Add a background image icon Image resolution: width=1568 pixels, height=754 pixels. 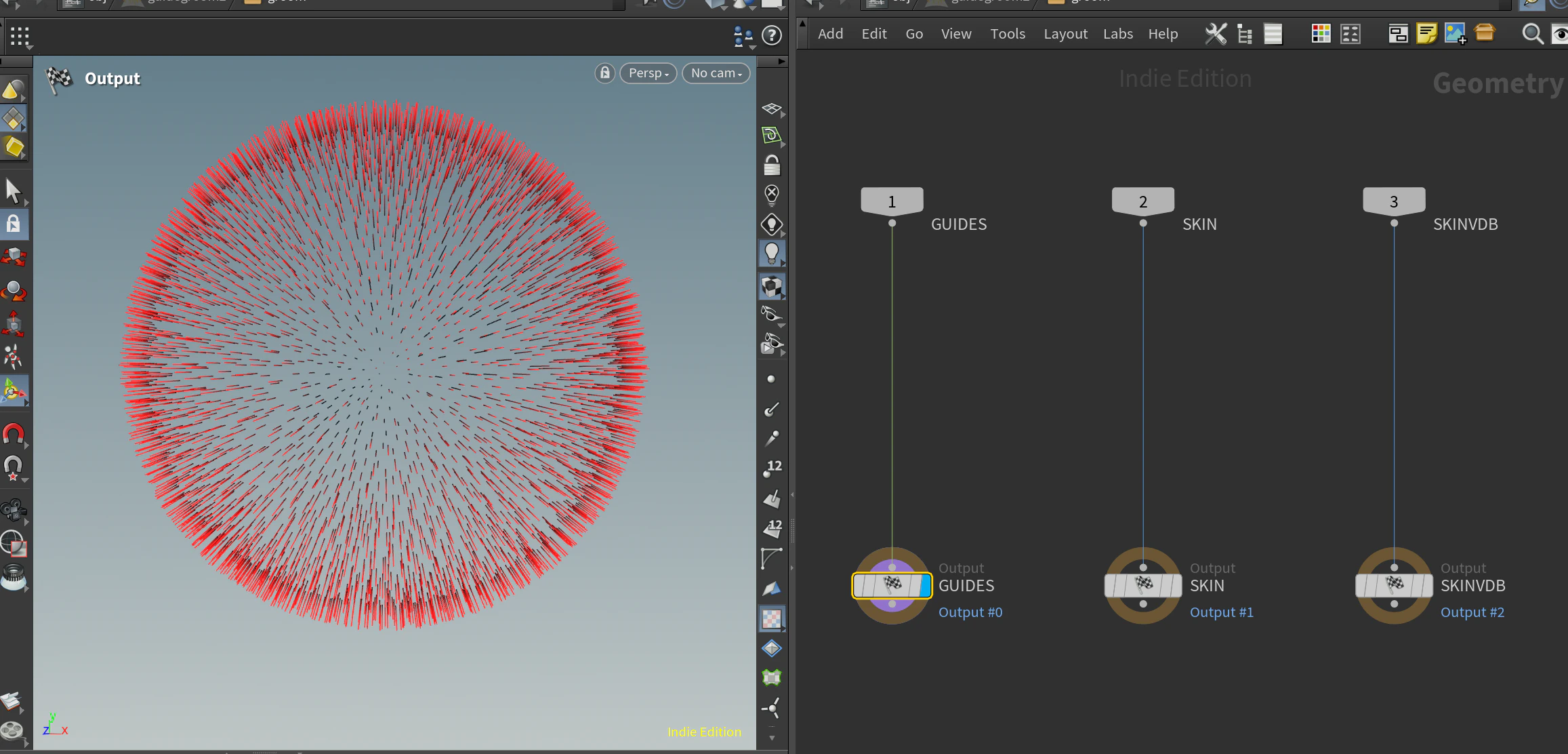1456,34
